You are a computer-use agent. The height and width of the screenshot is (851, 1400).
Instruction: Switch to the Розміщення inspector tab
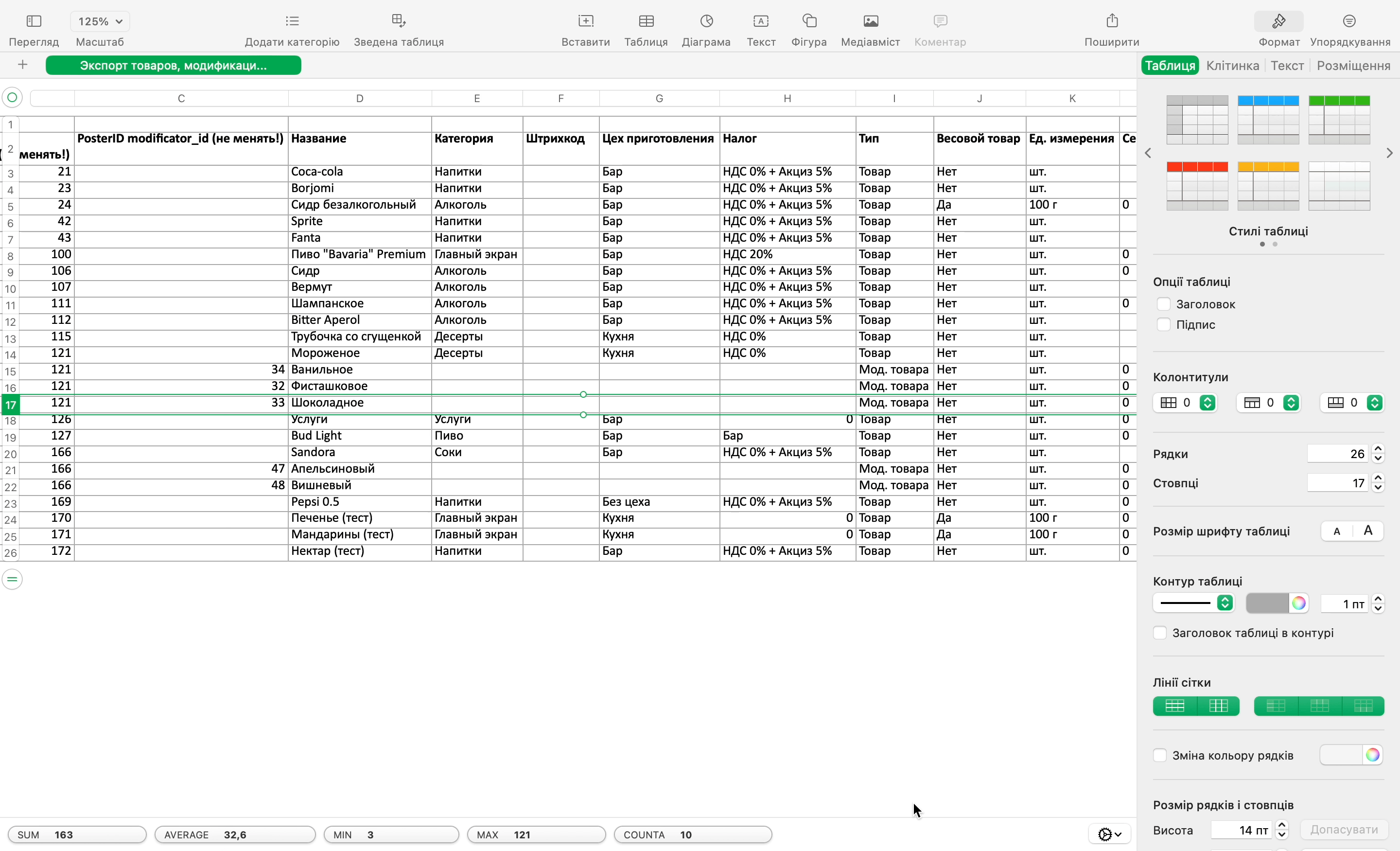point(1353,65)
